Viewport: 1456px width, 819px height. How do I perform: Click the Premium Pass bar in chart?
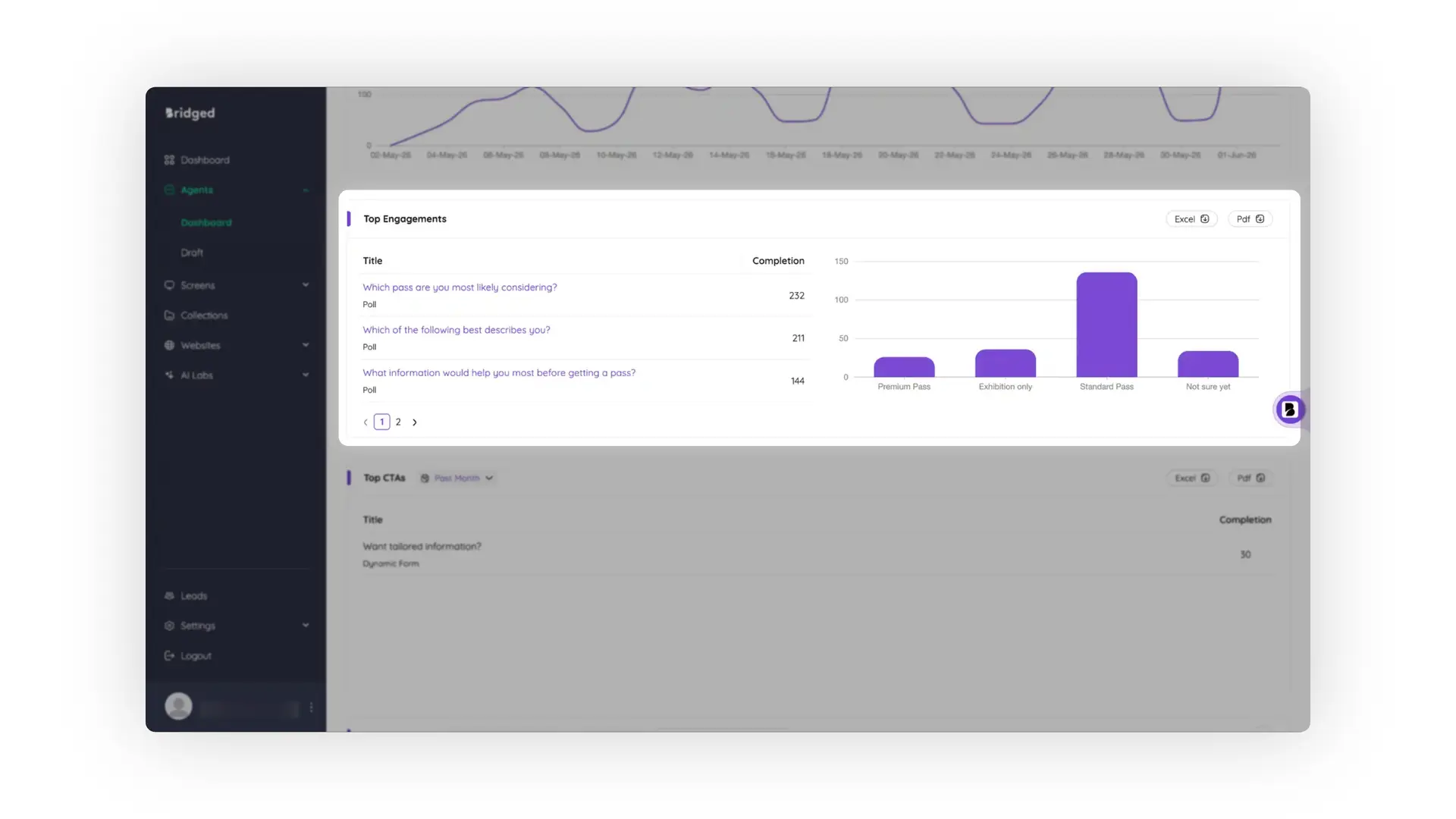904,367
